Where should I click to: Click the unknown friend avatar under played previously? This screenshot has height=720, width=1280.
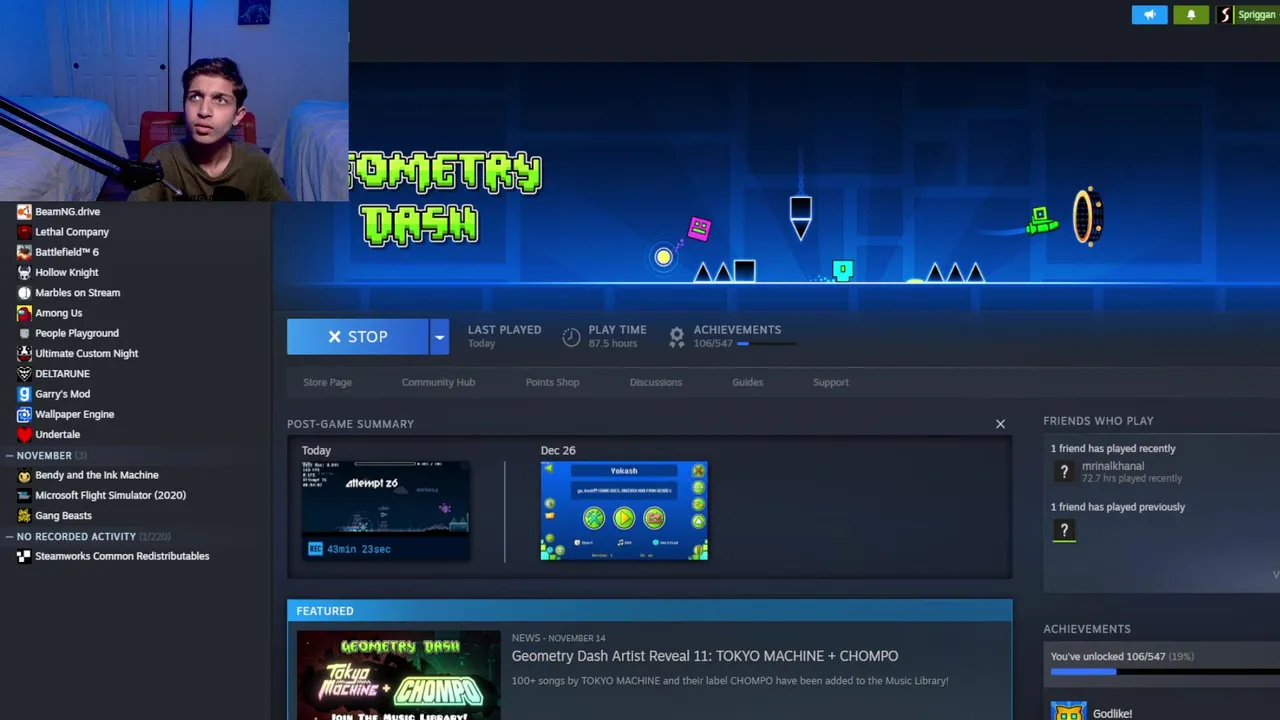click(x=1064, y=531)
